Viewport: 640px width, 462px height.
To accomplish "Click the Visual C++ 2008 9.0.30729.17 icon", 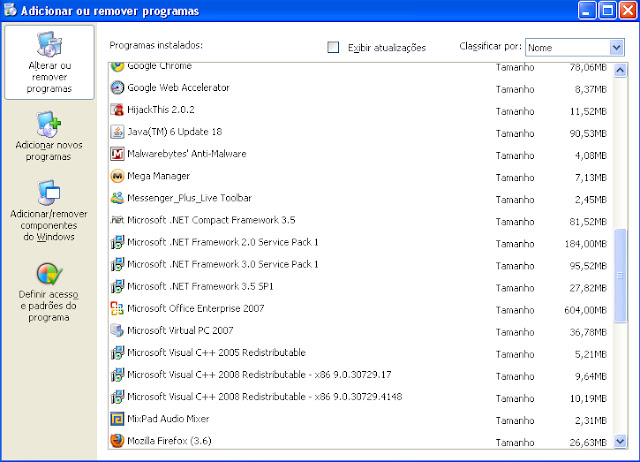I will [x=117, y=374].
